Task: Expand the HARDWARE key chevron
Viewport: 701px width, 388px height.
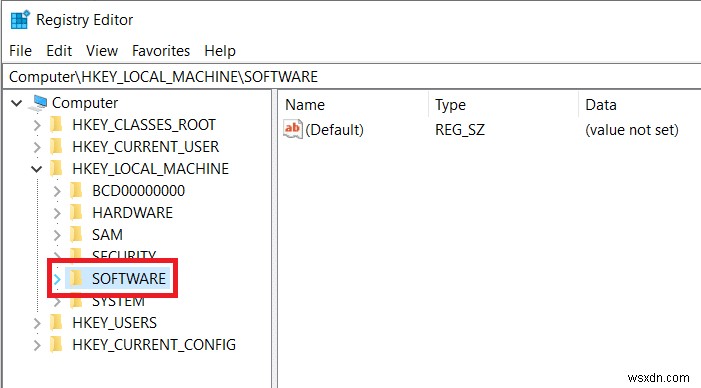Action: 57,213
